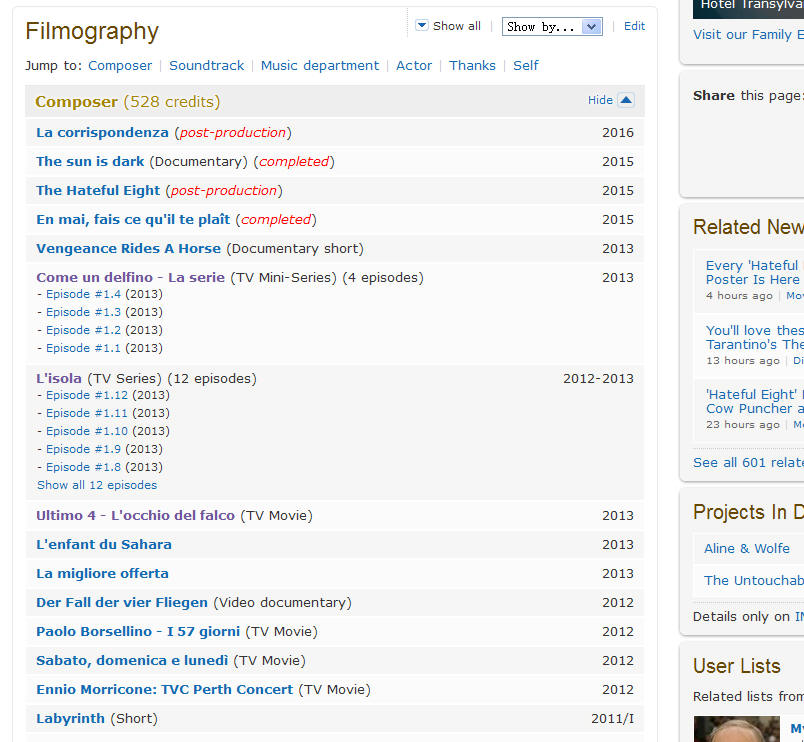Open the You'll love these news article
Screen dimensions: 804x742
(x=754, y=337)
